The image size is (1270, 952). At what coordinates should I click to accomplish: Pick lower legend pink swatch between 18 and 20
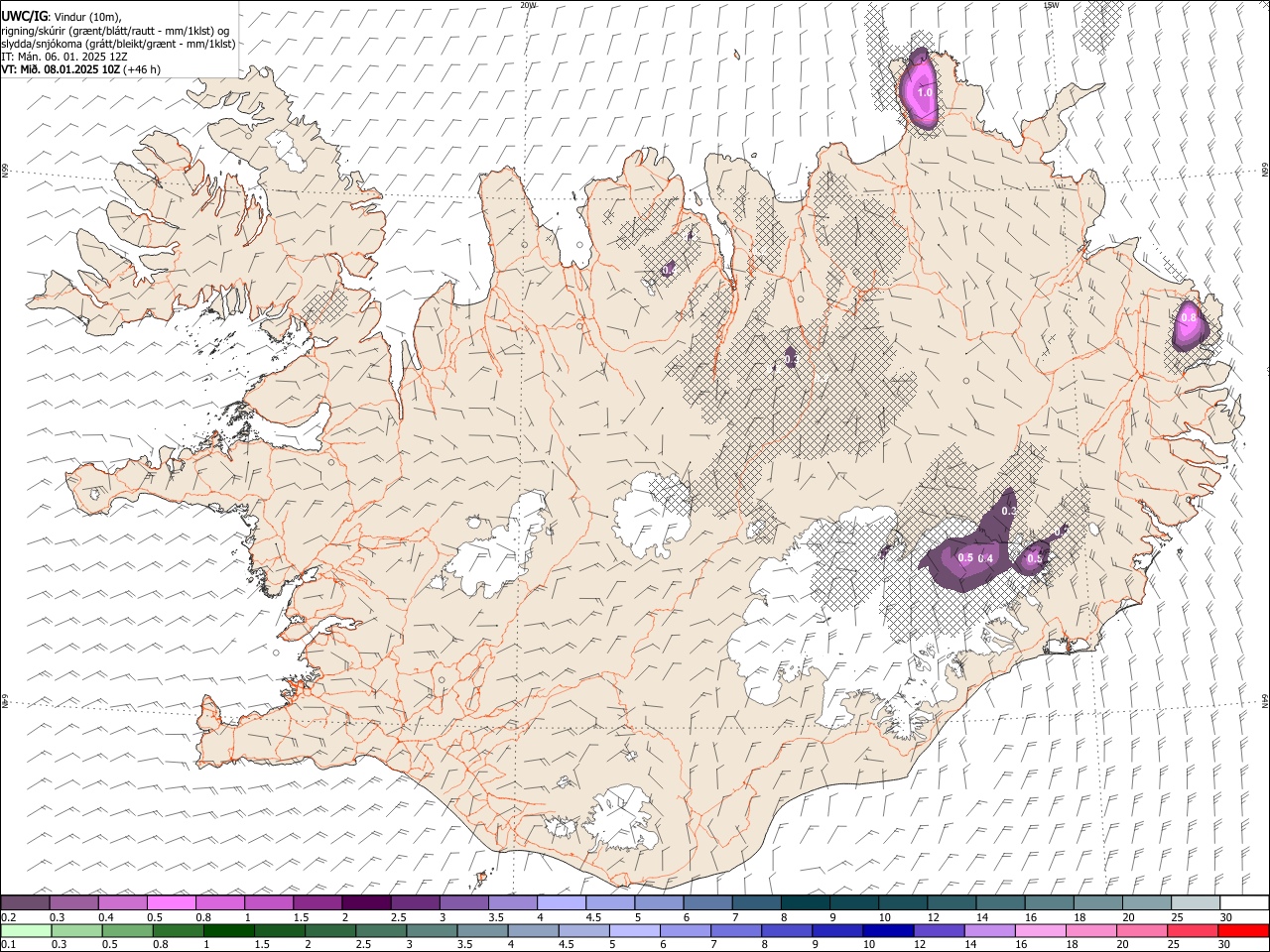[x=1089, y=930]
